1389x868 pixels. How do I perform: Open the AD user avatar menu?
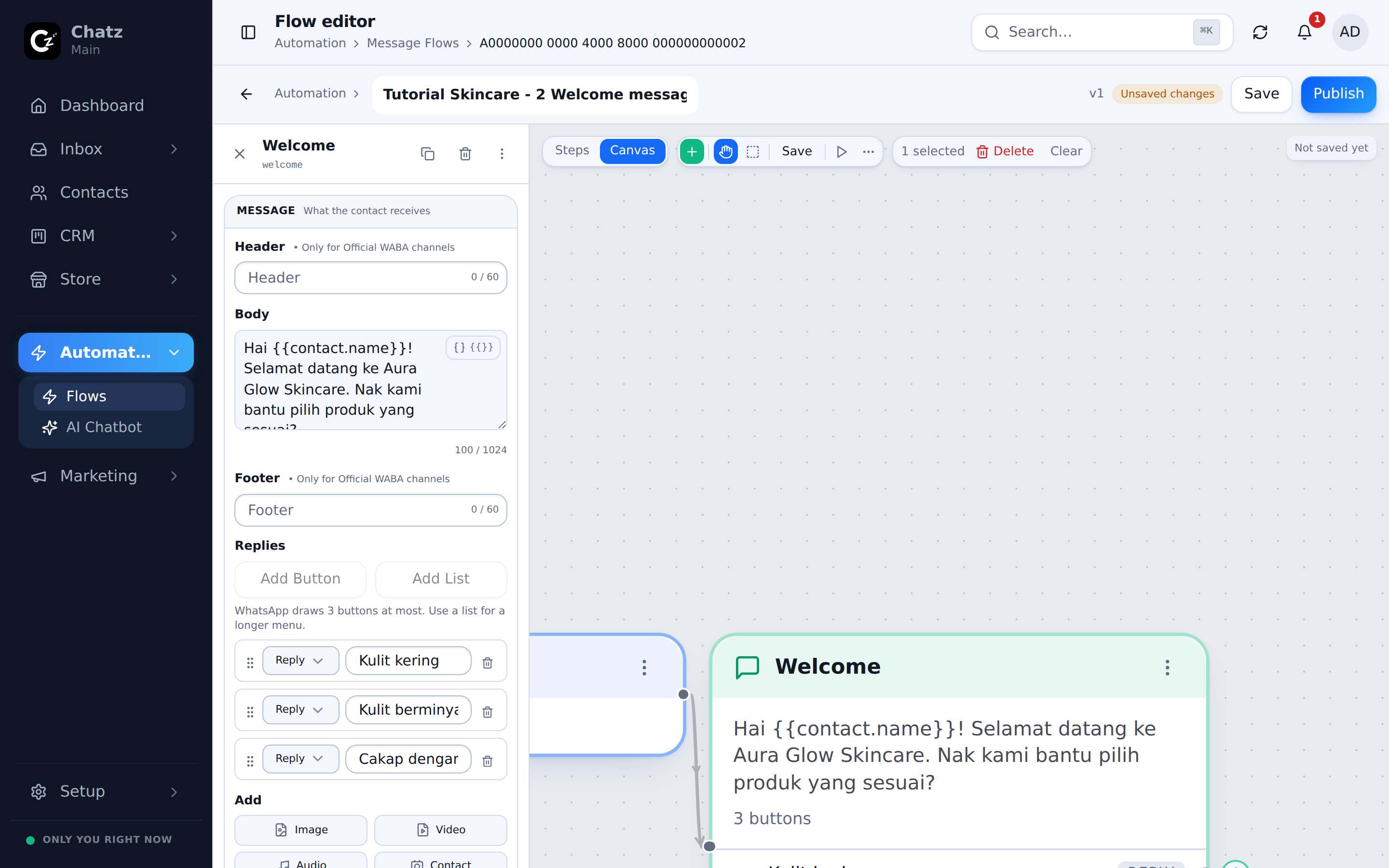click(1349, 32)
